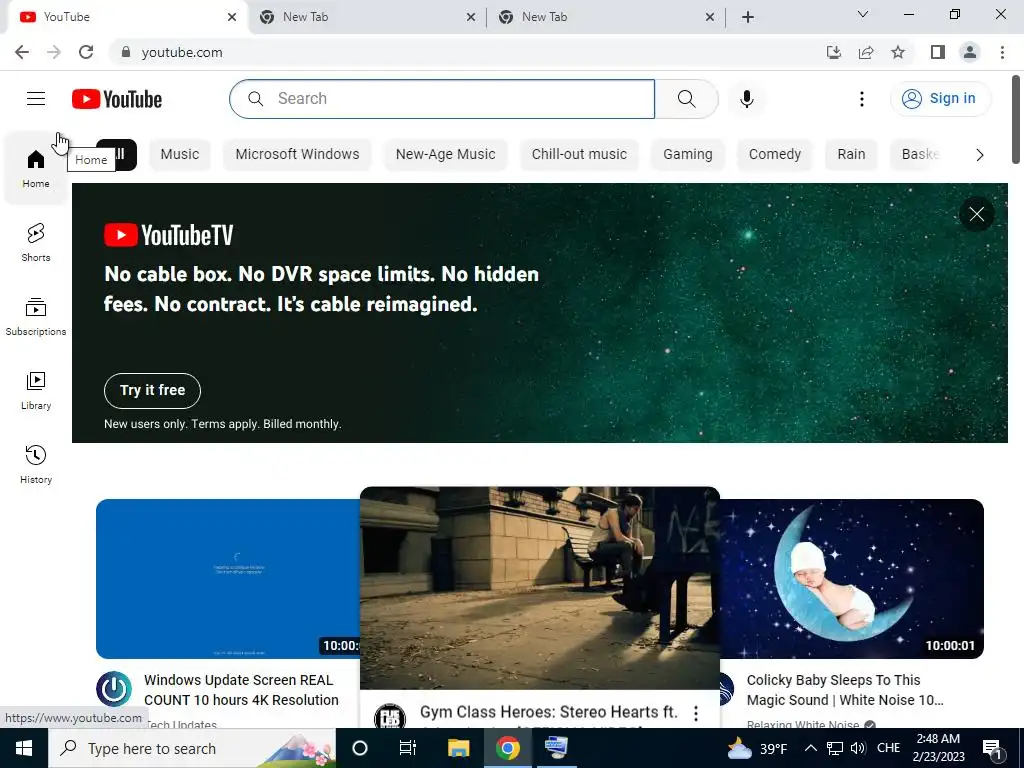The width and height of the screenshot is (1024, 768).
Task: Open a new browser tab with plus
Action: [748, 17]
